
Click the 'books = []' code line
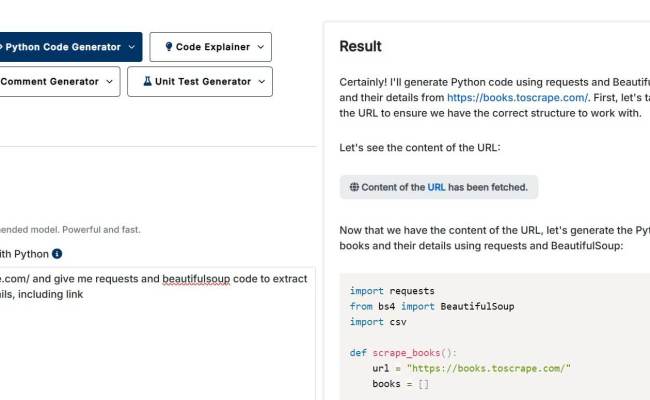(x=400, y=384)
